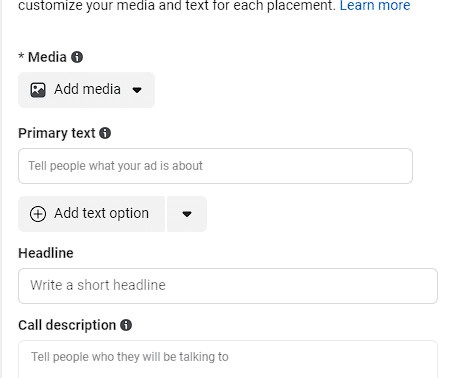Click the Primary text info icon
Viewport: 454px width, 378px height.
[105, 133]
